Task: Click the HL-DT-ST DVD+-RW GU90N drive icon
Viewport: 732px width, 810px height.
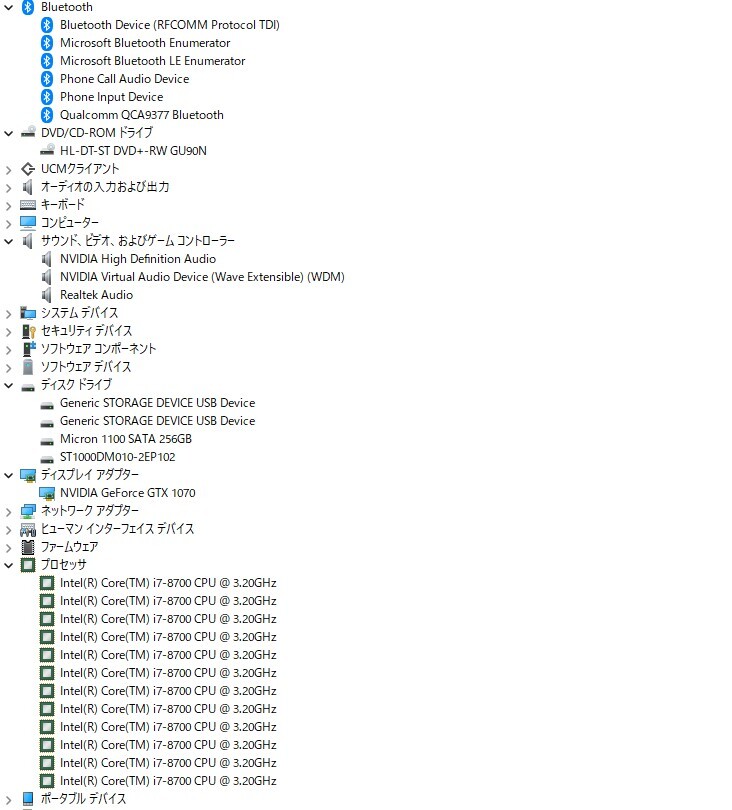Action: click(x=47, y=150)
